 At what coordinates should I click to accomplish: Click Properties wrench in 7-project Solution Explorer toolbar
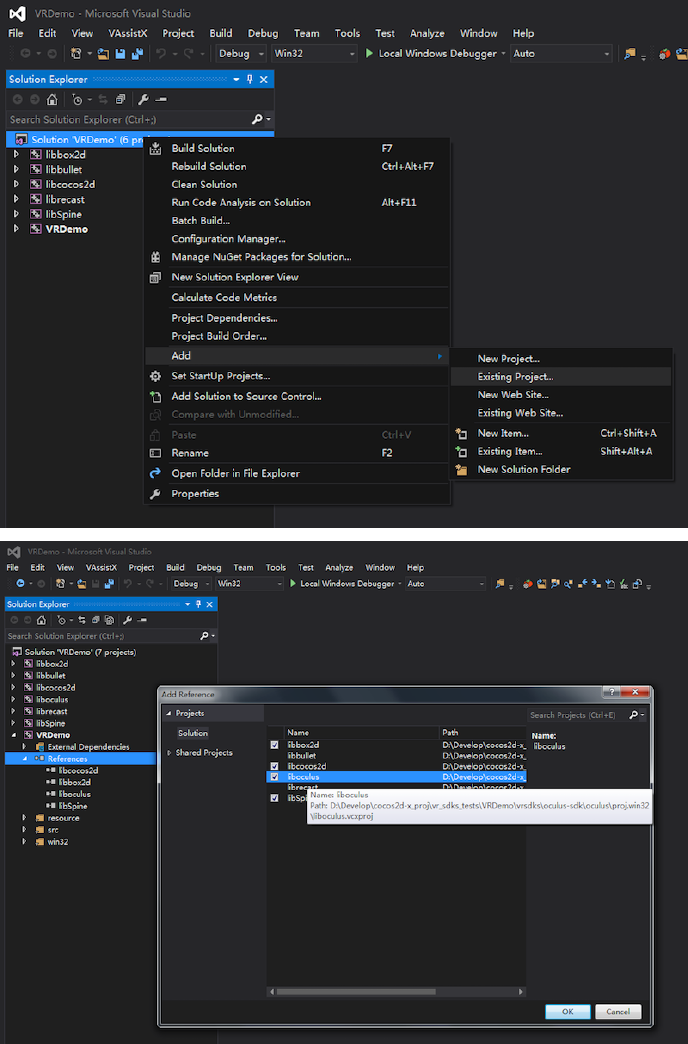(127, 620)
